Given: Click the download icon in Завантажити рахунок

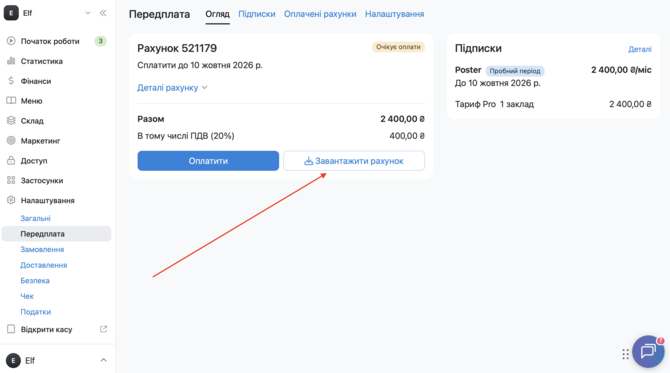Looking at the screenshot, I should click(309, 161).
